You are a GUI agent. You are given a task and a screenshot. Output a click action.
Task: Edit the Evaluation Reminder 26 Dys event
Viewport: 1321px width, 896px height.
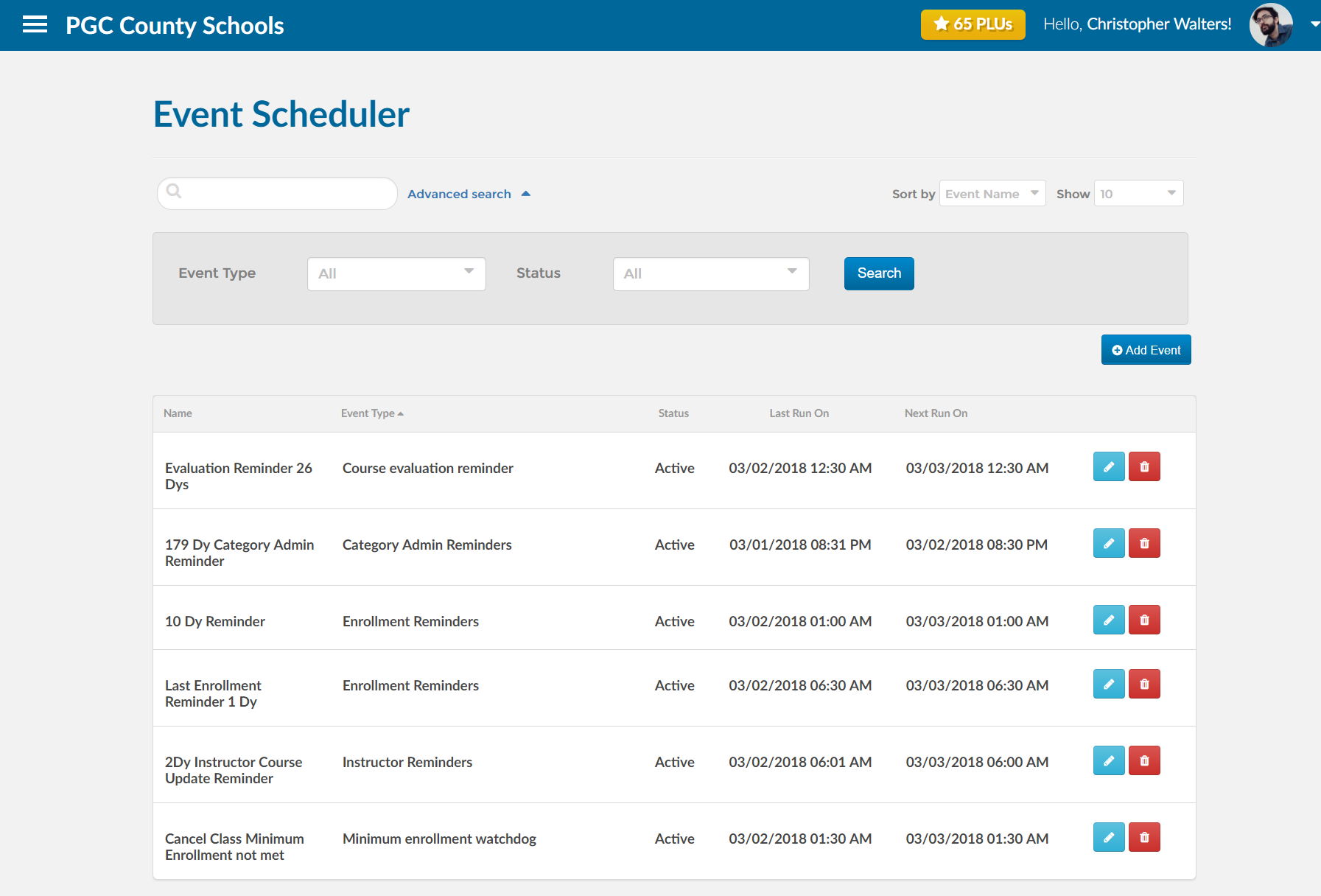1108,466
